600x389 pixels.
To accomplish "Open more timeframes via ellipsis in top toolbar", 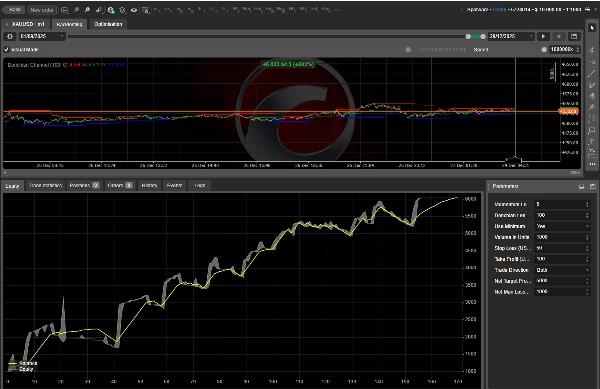I will coord(337,10).
